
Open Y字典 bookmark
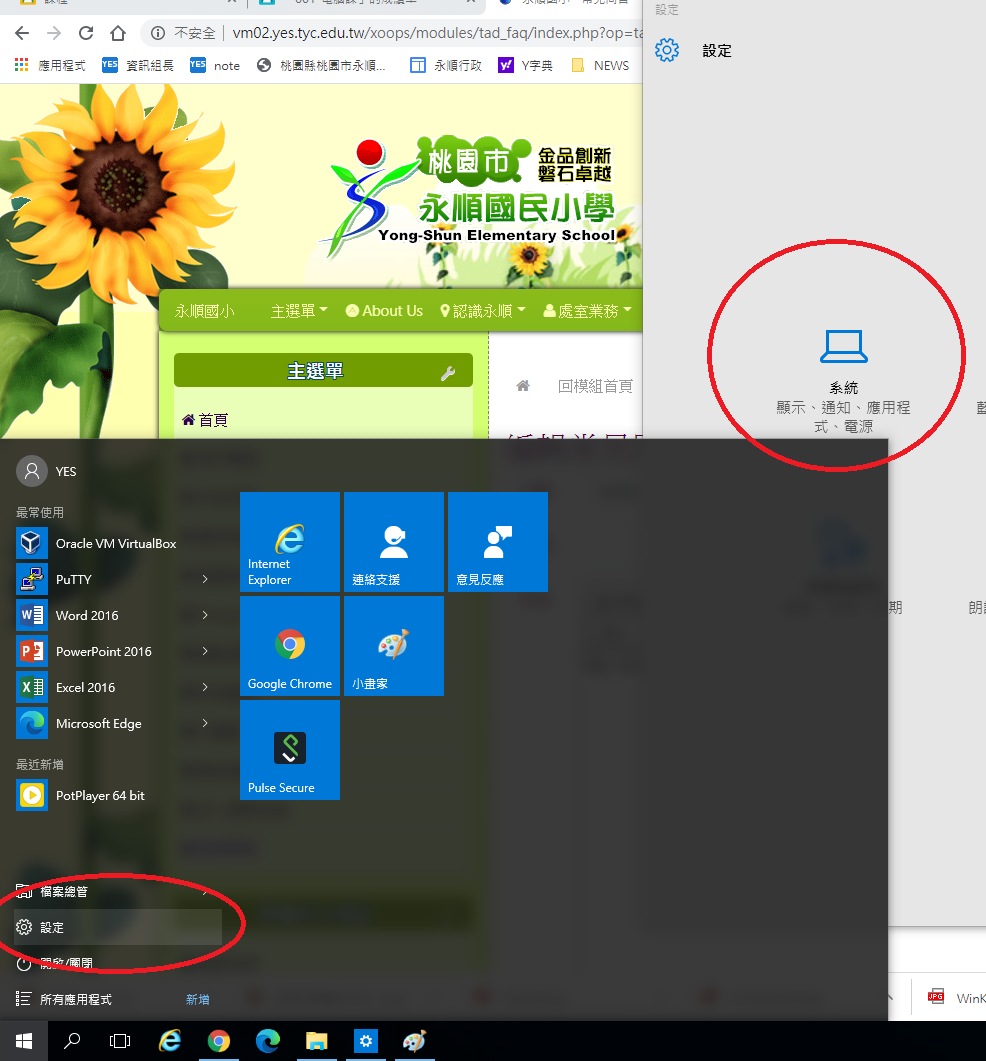click(x=525, y=65)
